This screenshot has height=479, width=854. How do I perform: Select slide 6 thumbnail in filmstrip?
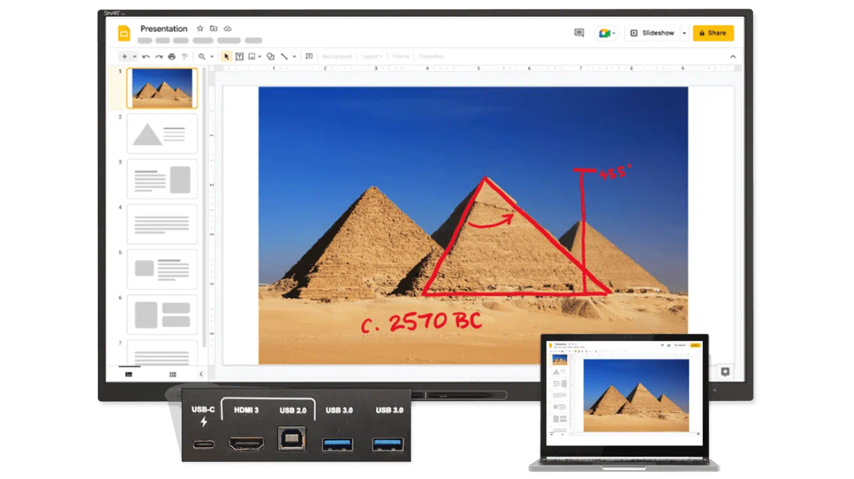162,314
